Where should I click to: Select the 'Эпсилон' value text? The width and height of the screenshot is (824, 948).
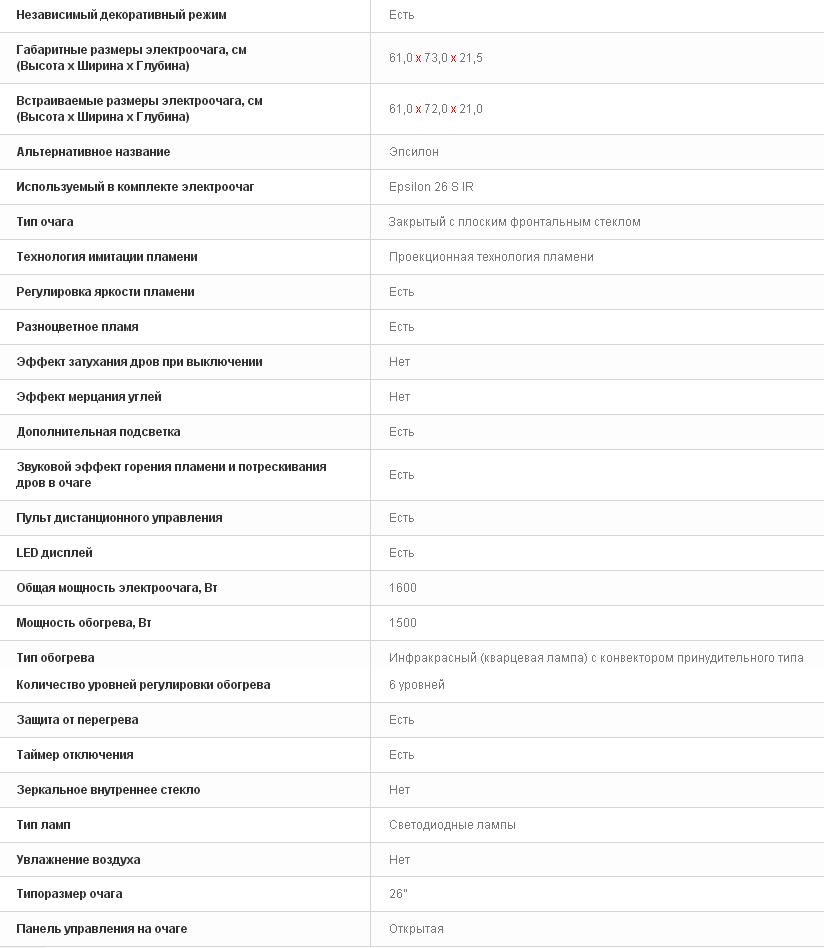(x=414, y=152)
